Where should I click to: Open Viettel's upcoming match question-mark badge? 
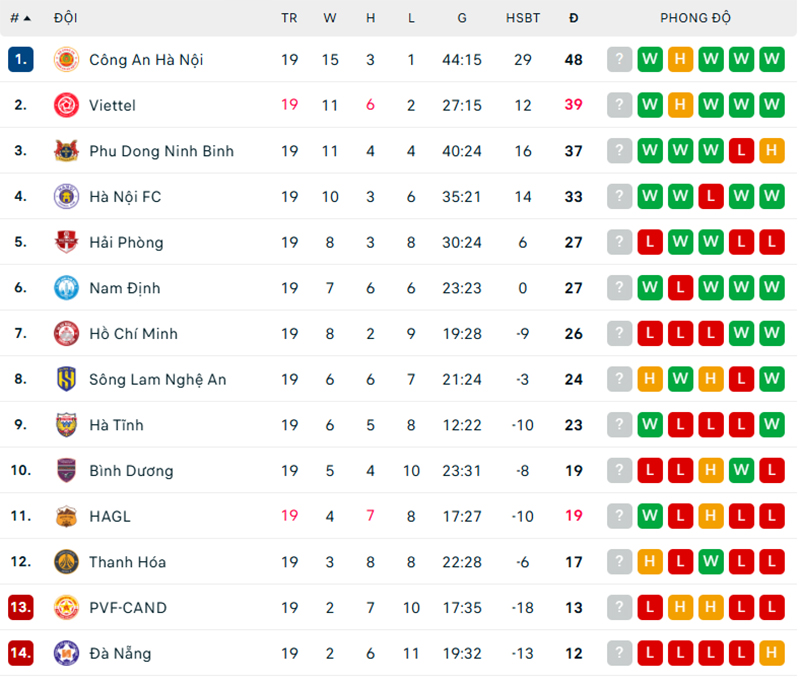(x=619, y=104)
